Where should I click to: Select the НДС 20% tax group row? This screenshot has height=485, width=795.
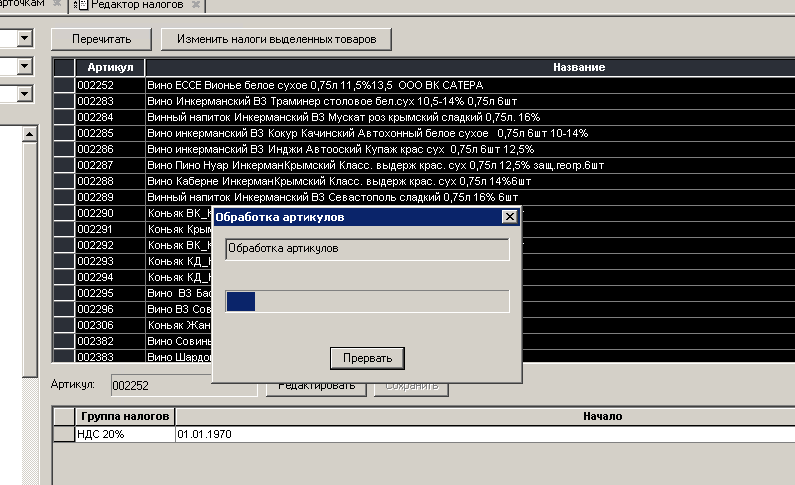113,435
